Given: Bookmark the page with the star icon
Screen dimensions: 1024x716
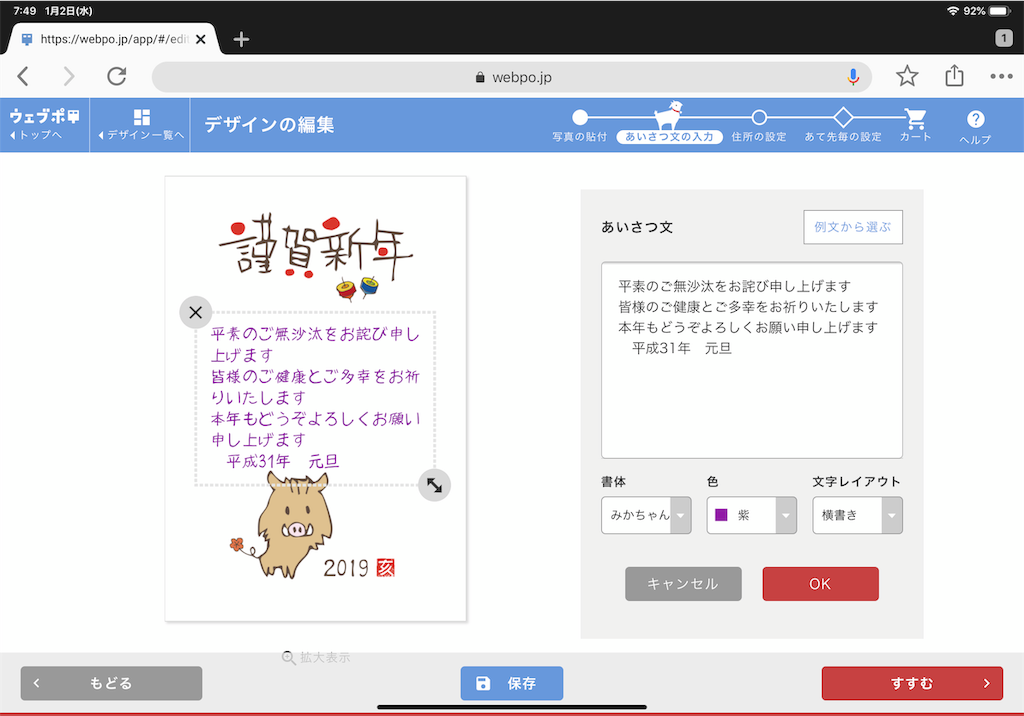Looking at the screenshot, I should pyautogui.click(x=907, y=75).
